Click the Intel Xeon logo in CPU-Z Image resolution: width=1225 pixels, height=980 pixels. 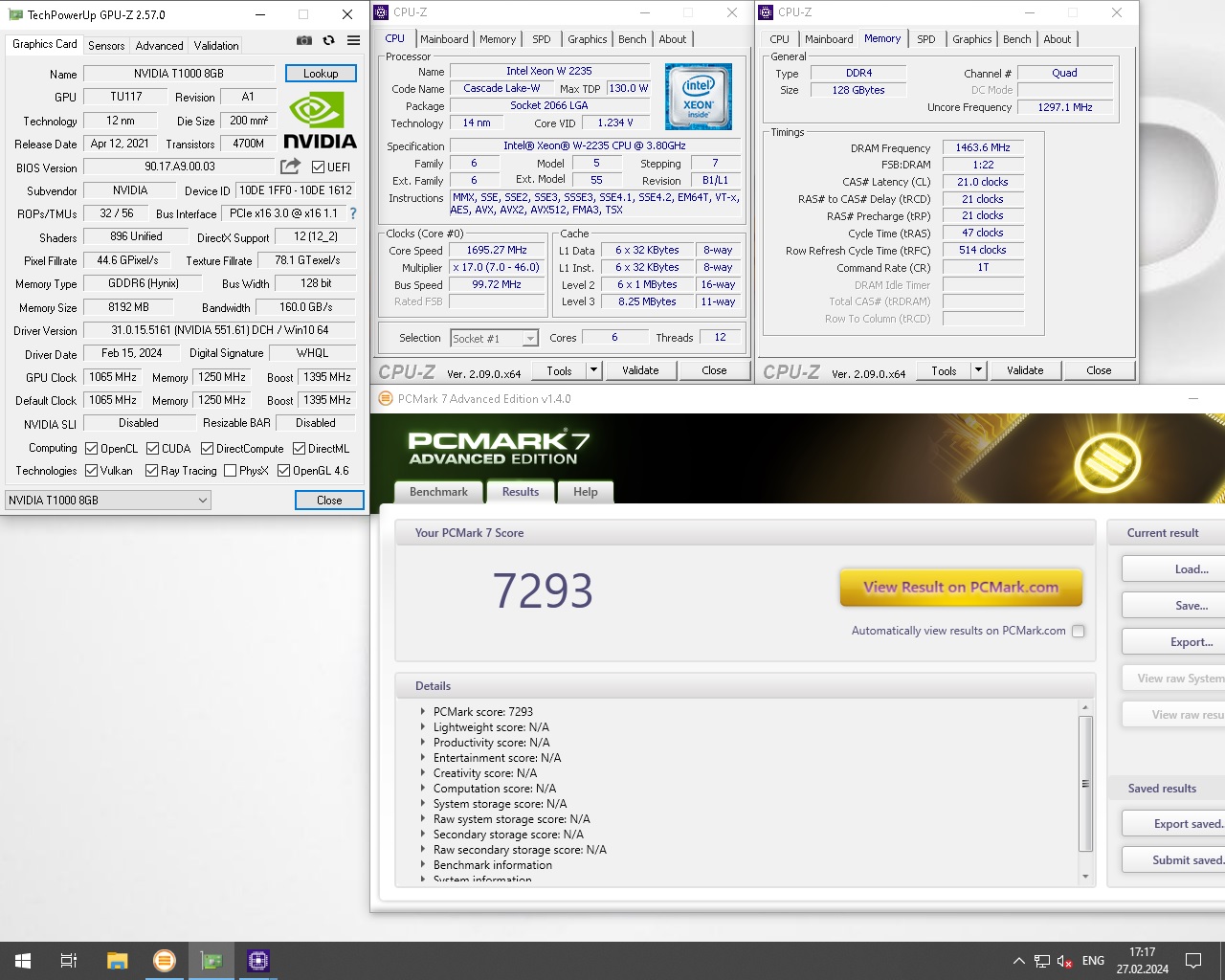[x=699, y=97]
